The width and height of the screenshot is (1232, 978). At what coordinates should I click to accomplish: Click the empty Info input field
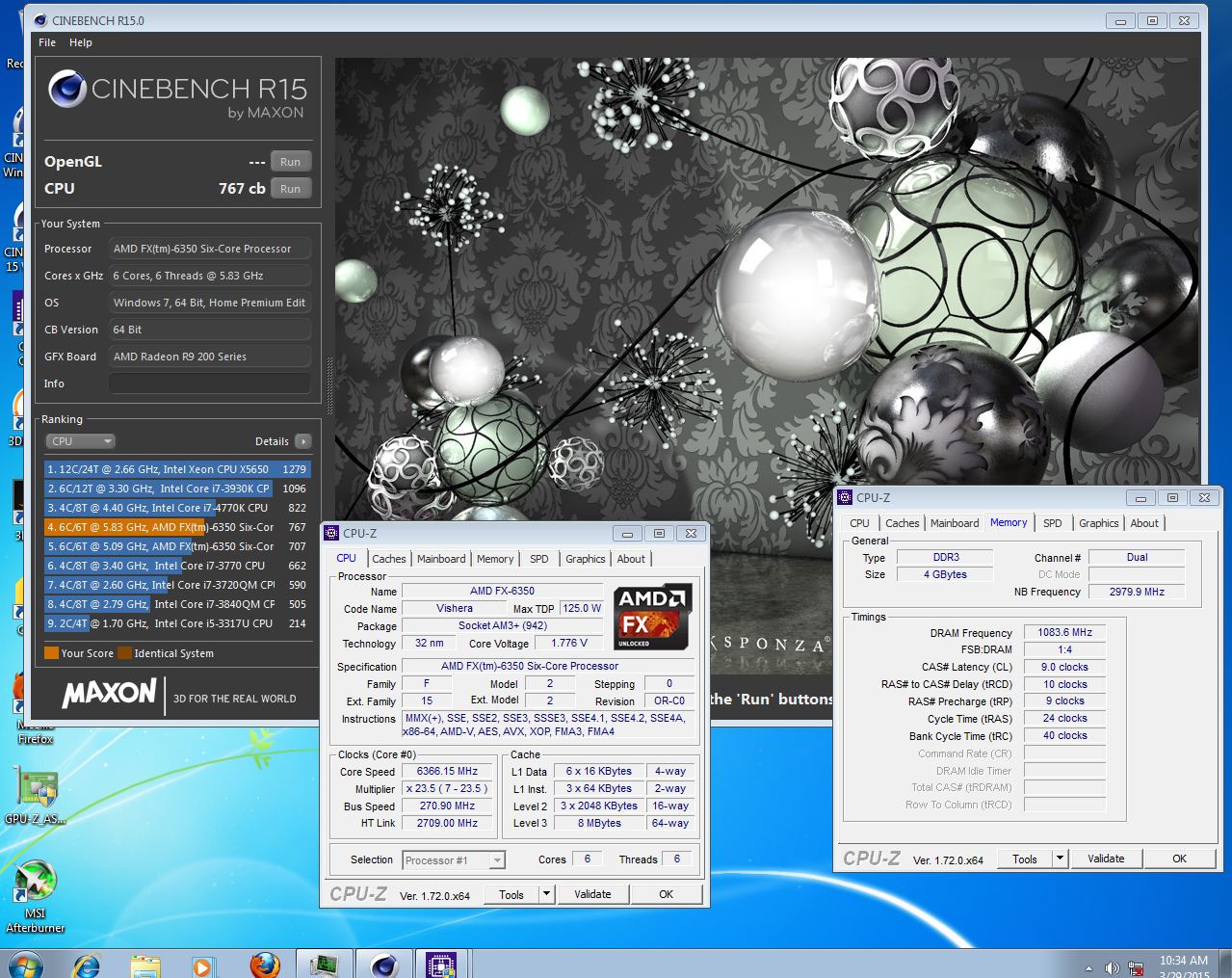(x=210, y=383)
